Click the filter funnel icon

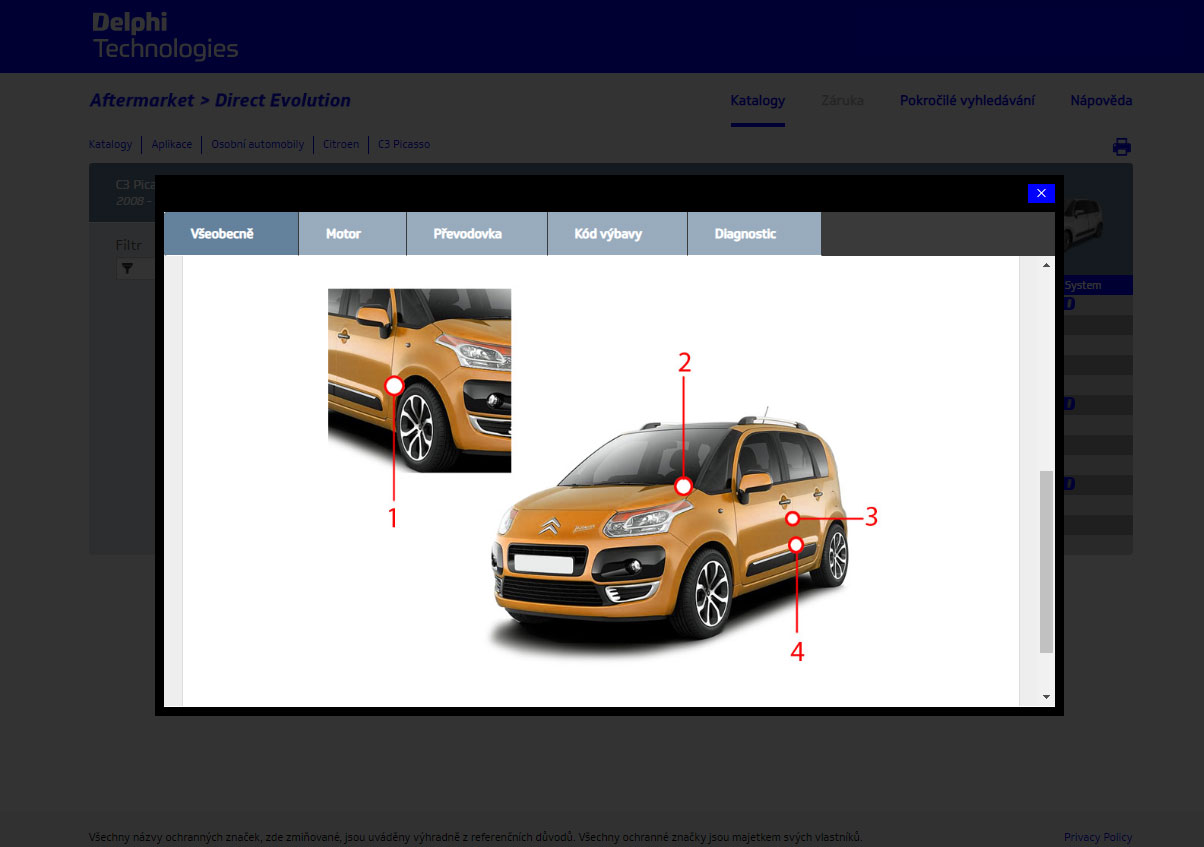pos(127,268)
